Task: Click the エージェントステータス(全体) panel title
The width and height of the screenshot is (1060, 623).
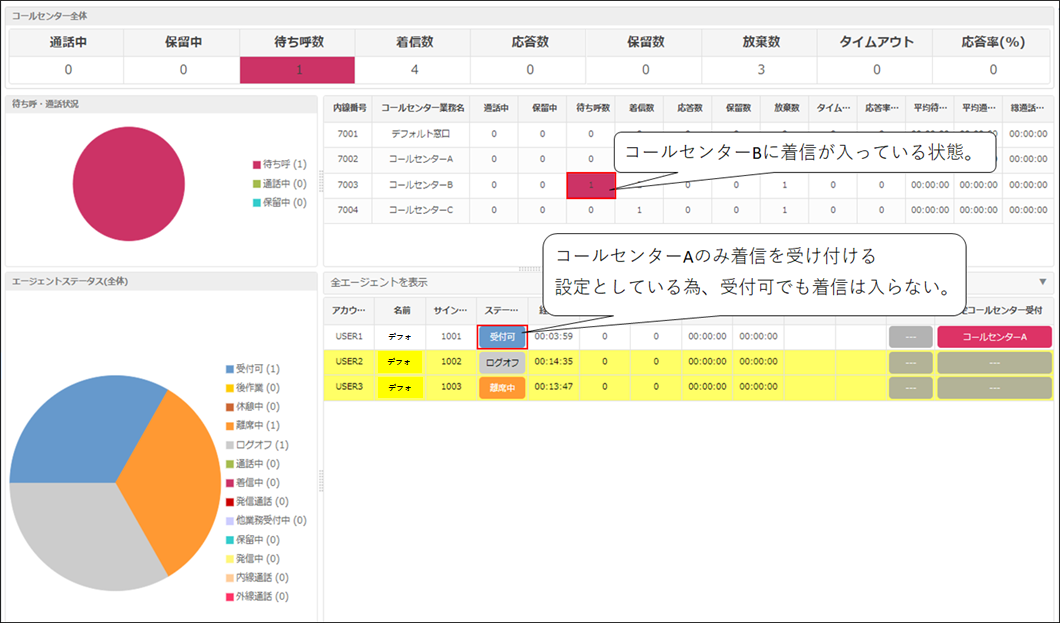Action: [70, 281]
